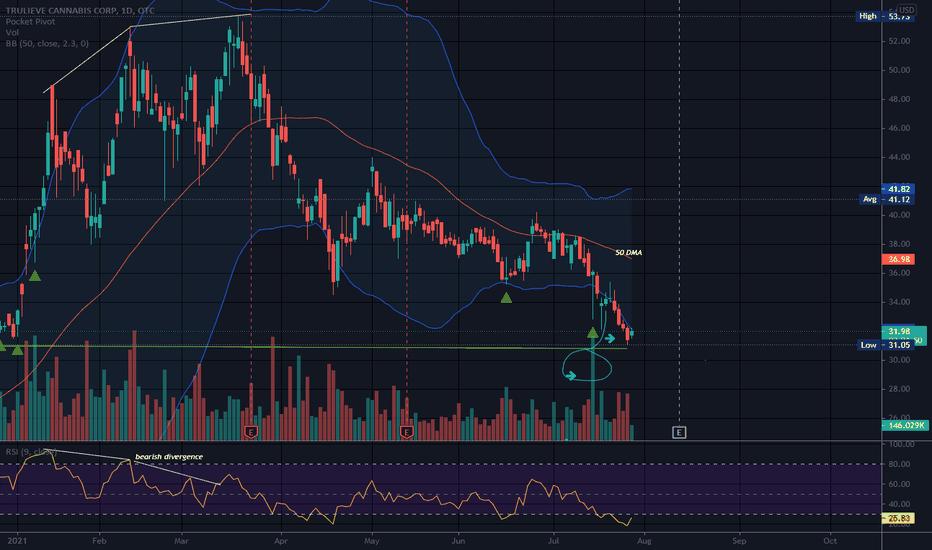Select the BB (50, close, 2.3, 0) indicator label
This screenshot has width=932, height=550.
pyautogui.click(x=47, y=43)
